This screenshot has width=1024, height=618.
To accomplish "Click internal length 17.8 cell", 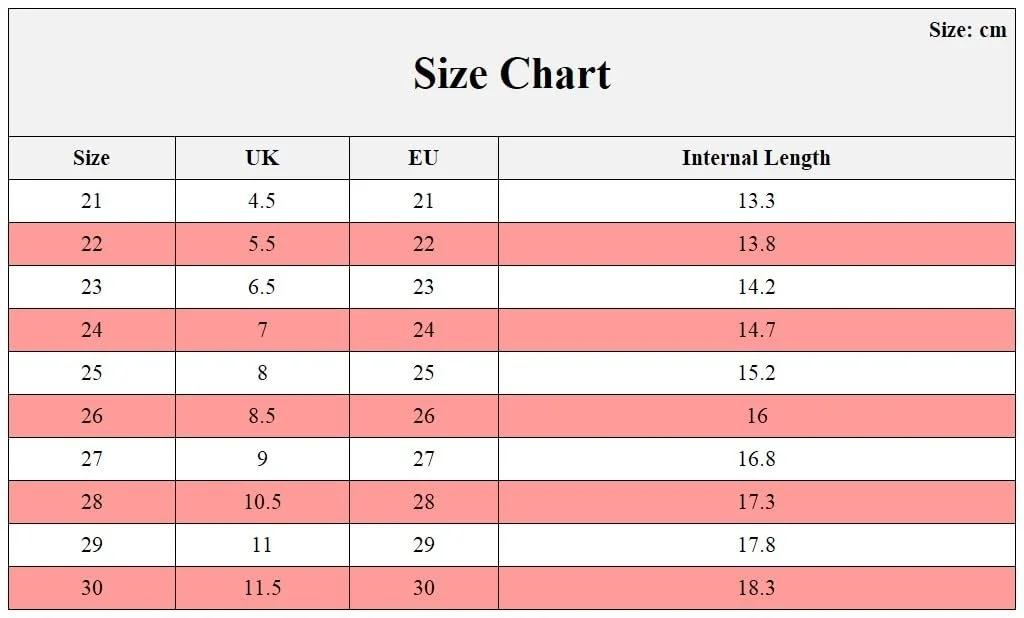I will coord(756,545).
